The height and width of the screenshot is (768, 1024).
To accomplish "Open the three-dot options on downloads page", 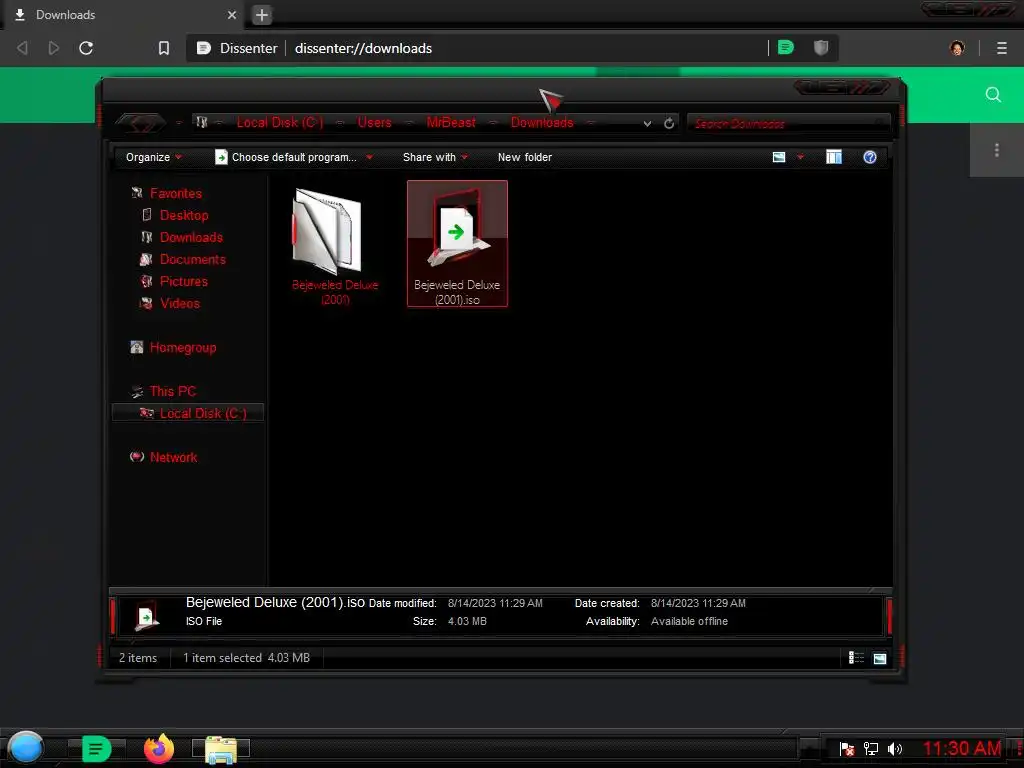I will click(997, 150).
